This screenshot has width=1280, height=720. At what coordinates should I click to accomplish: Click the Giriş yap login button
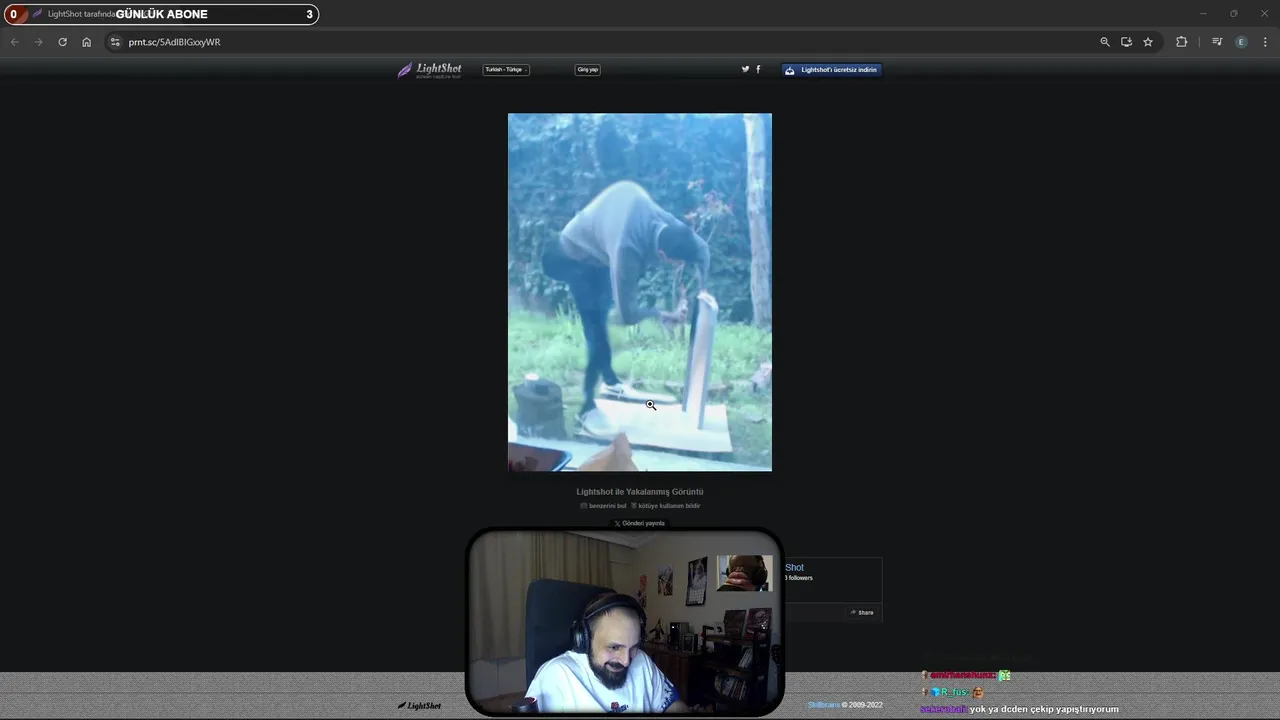pos(588,70)
